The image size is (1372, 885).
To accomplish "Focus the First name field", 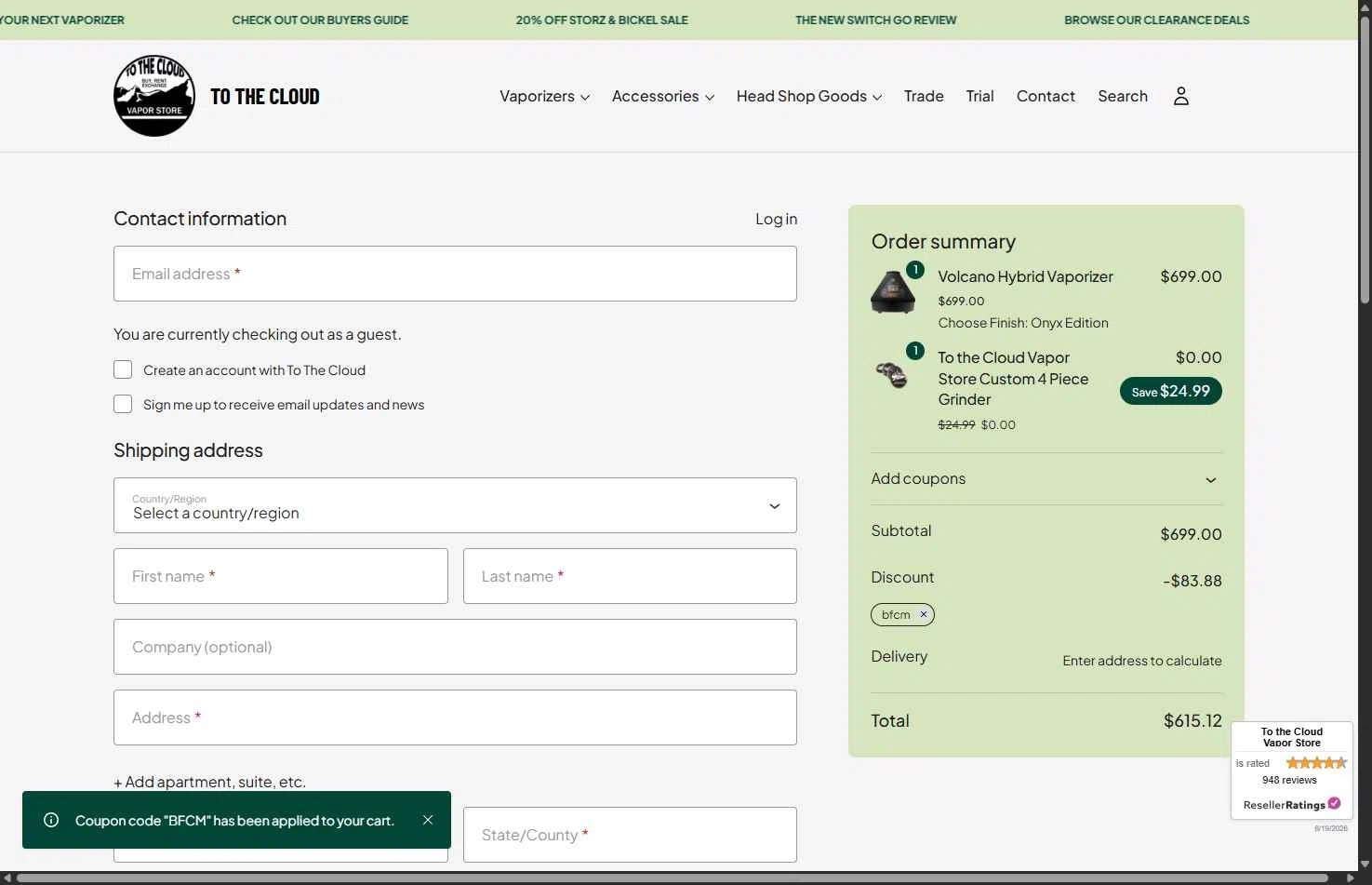I will coord(280,576).
